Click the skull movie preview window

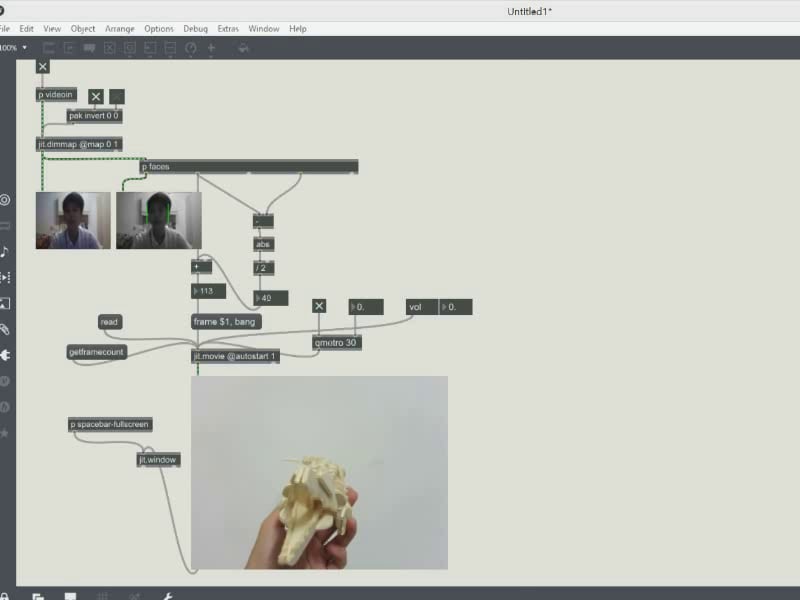tap(319, 472)
